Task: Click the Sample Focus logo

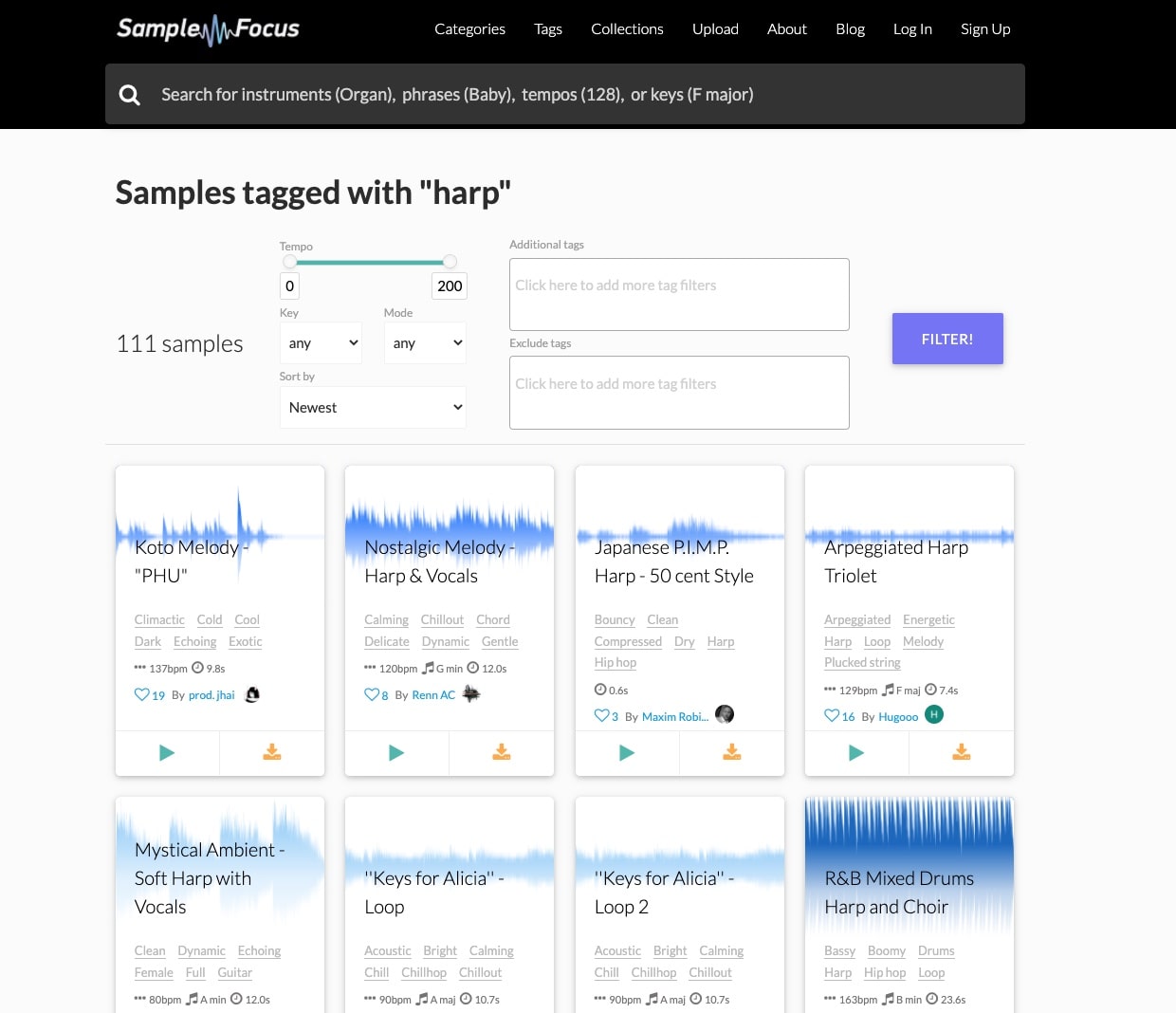Action: [208, 29]
